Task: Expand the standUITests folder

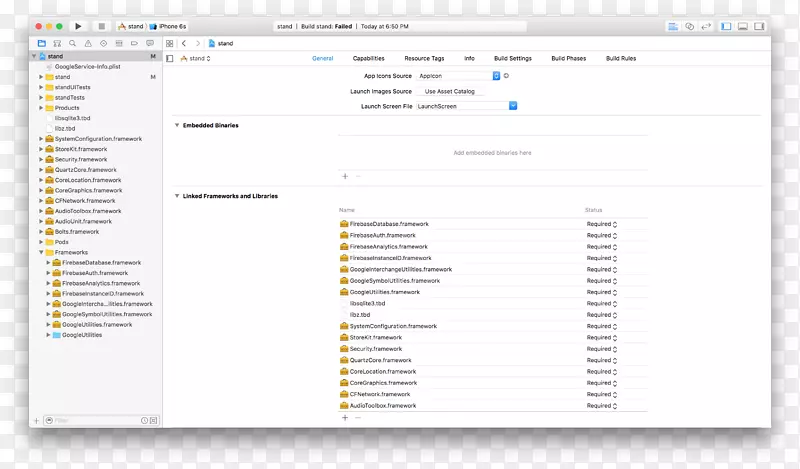Action: pyautogui.click(x=41, y=87)
